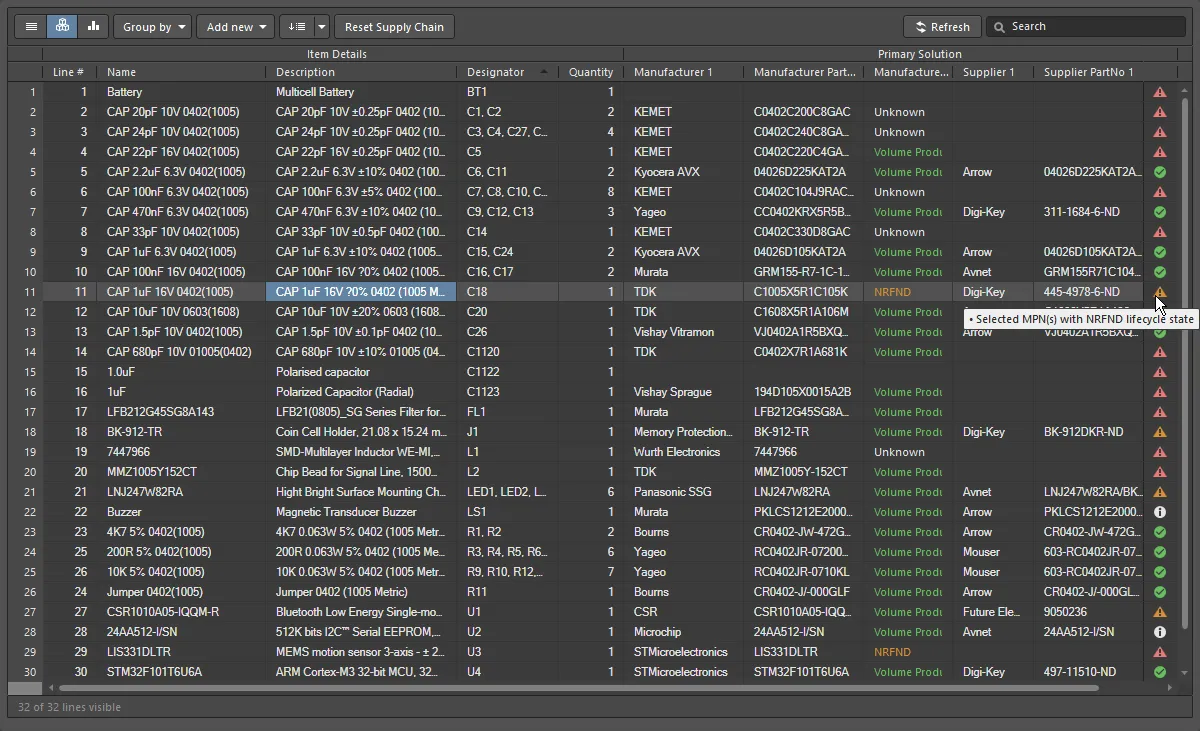Click the designator cell 'LED1, LED2, L...'
Viewport: 1200px width, 731px height.
click(x=507, y=492)
